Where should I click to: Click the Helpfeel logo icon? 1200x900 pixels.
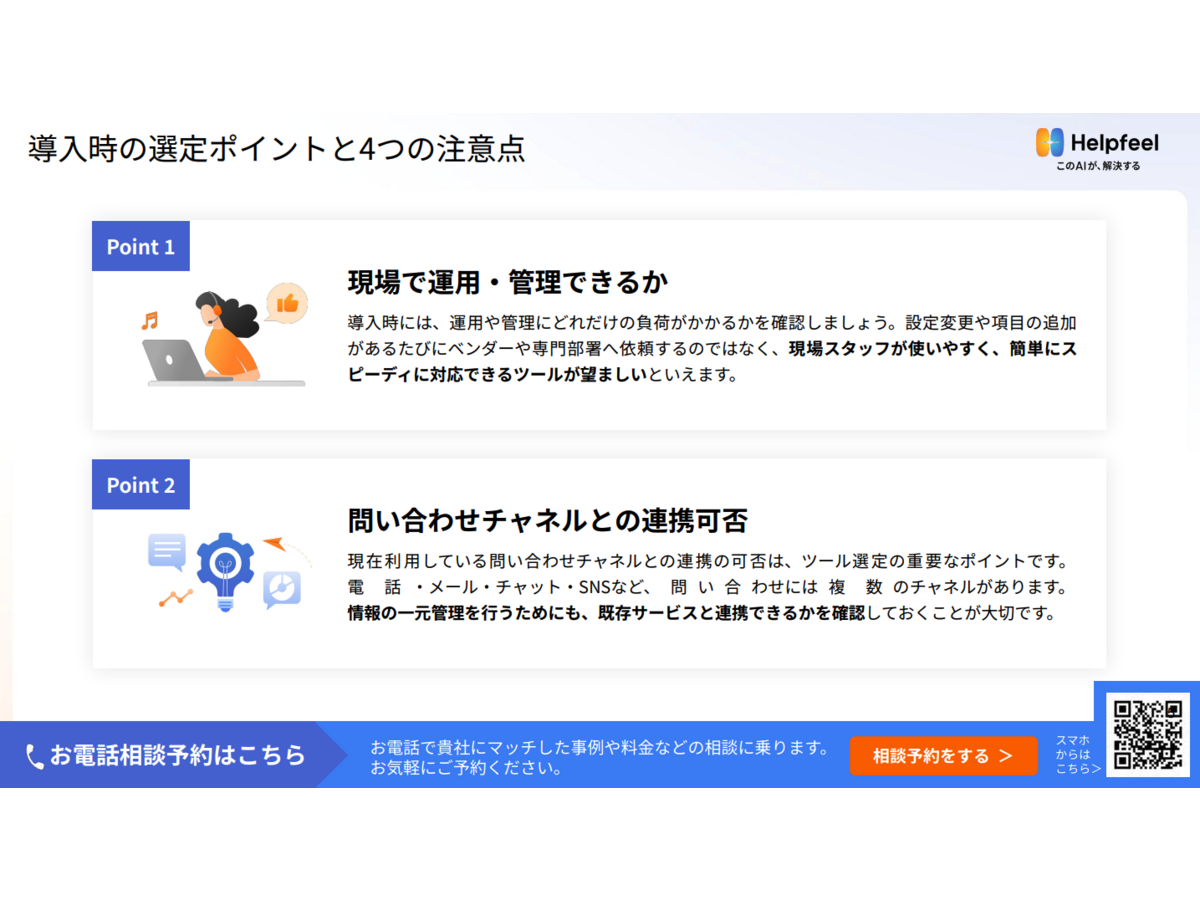click(1049, 142)
